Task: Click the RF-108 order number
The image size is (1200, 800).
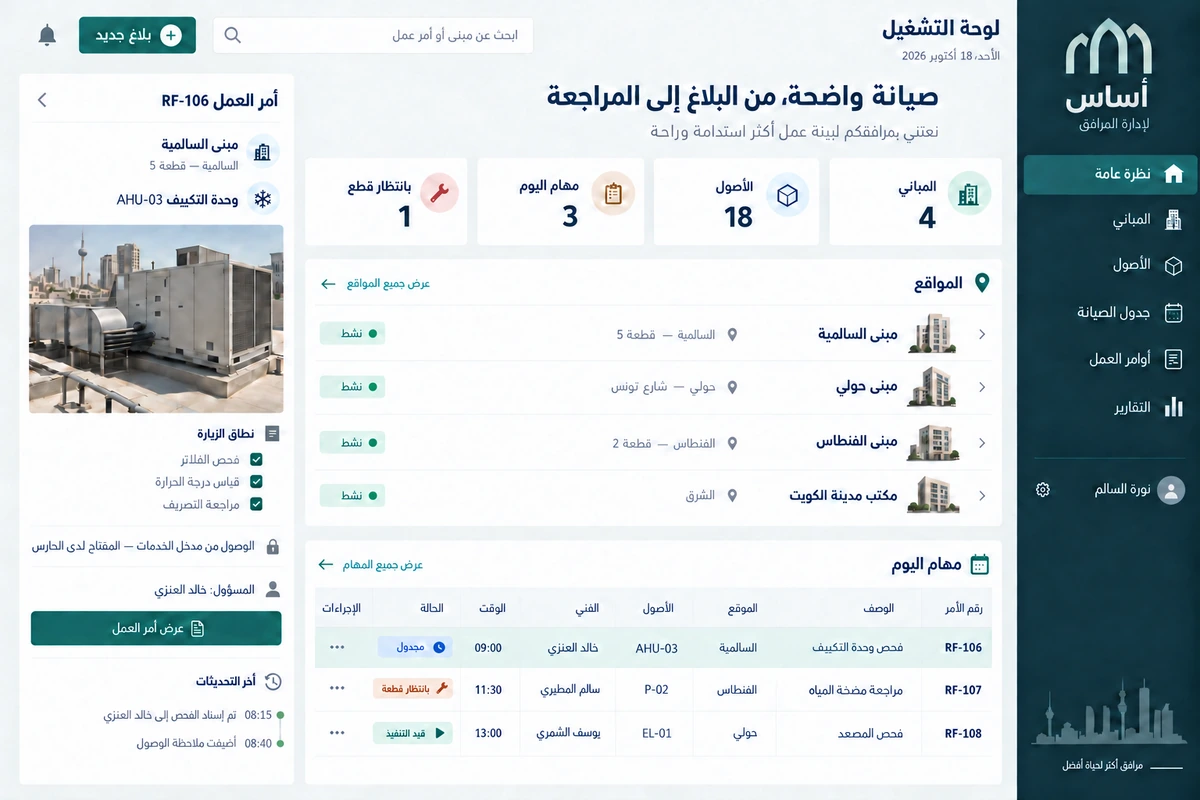Action: pos(963,734)
